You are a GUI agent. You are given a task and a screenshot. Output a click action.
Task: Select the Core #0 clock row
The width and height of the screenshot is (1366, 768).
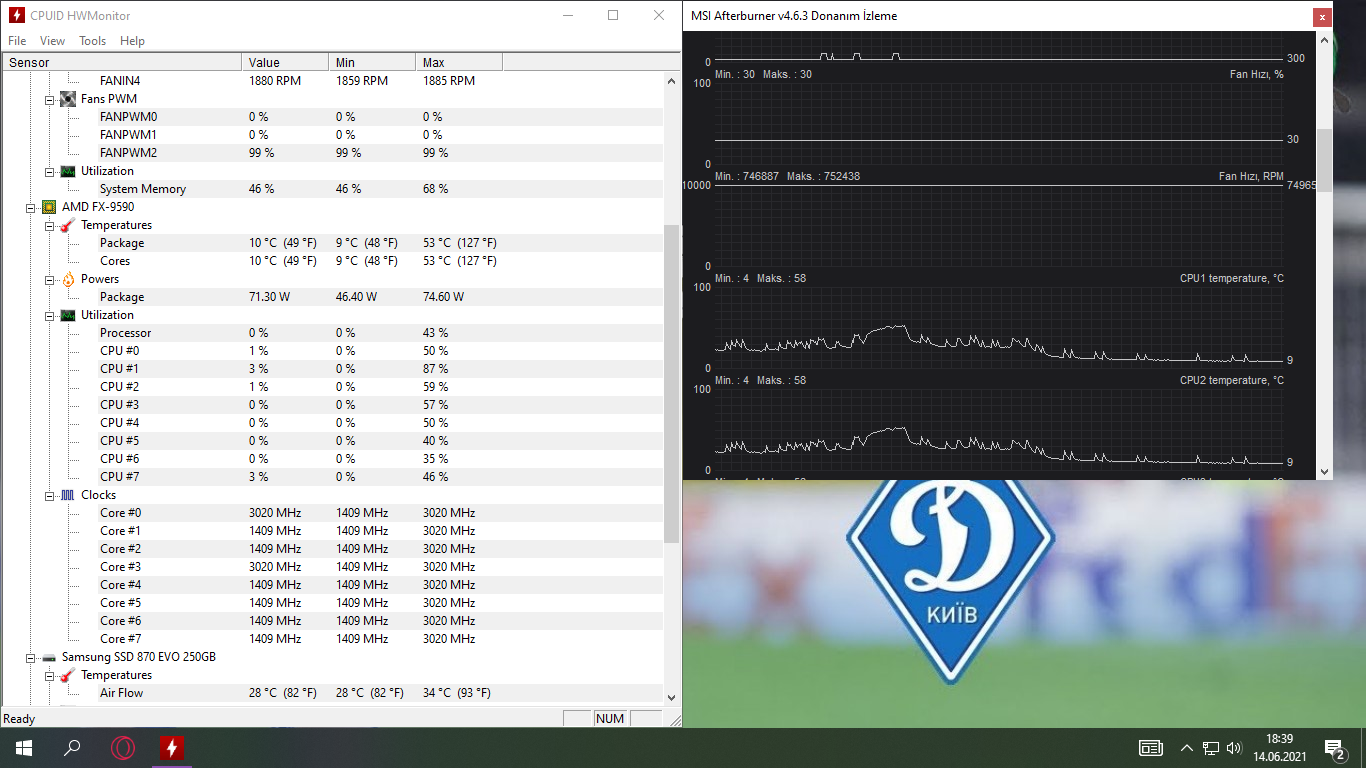coord(332,513)
